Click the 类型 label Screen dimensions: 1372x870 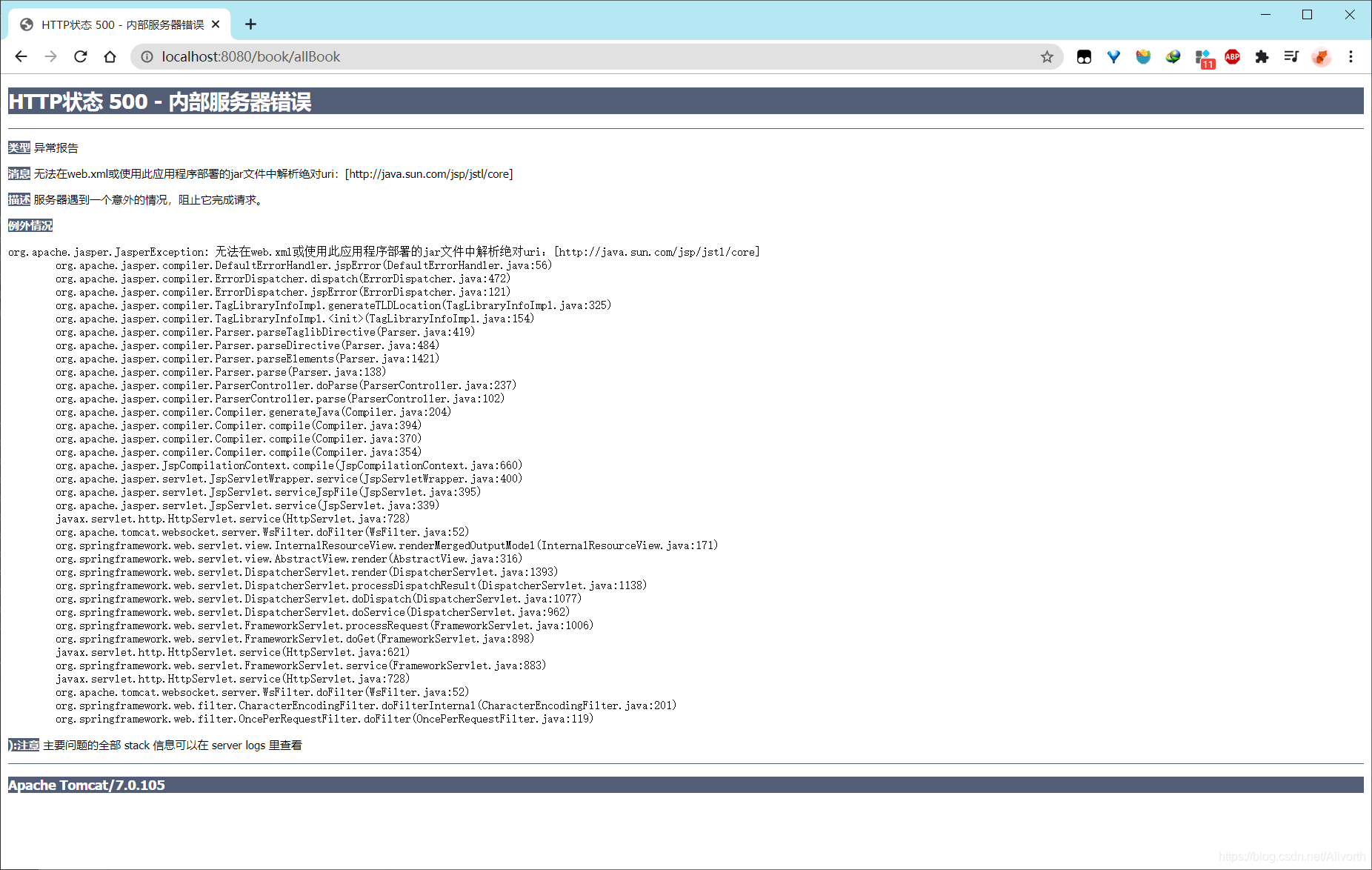tap(19, 147)
